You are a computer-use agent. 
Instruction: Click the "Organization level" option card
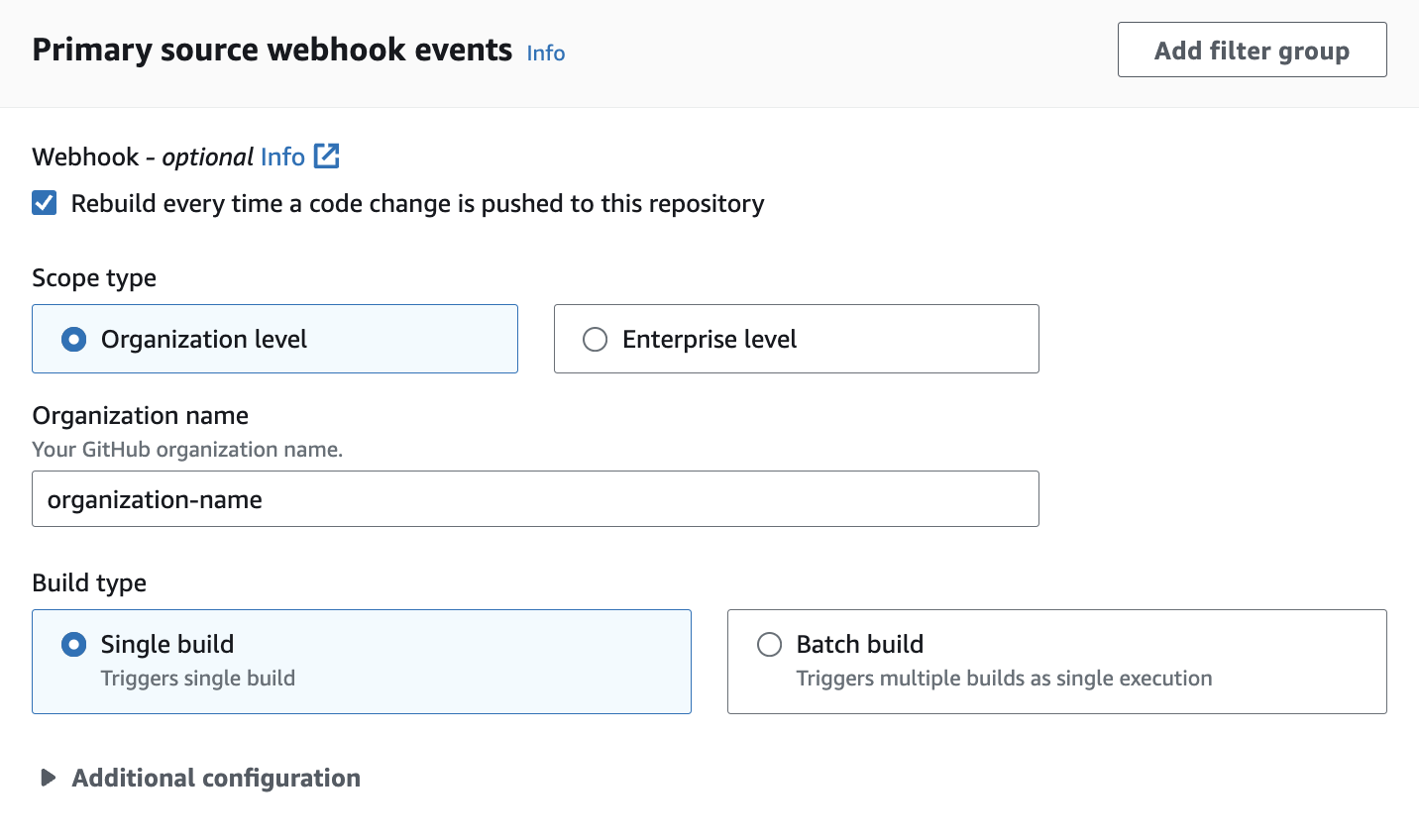pyautogui.click(x=274, y=339)
